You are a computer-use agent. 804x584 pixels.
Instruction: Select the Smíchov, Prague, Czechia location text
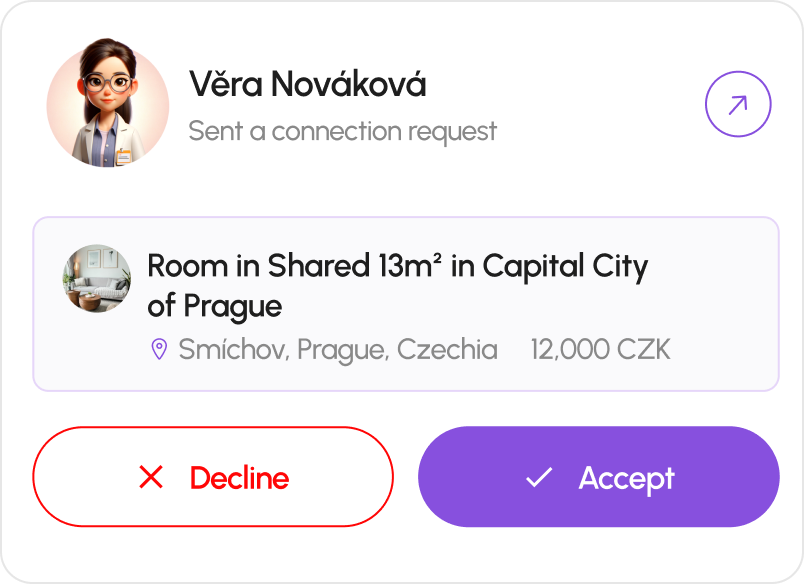(337, 349)
